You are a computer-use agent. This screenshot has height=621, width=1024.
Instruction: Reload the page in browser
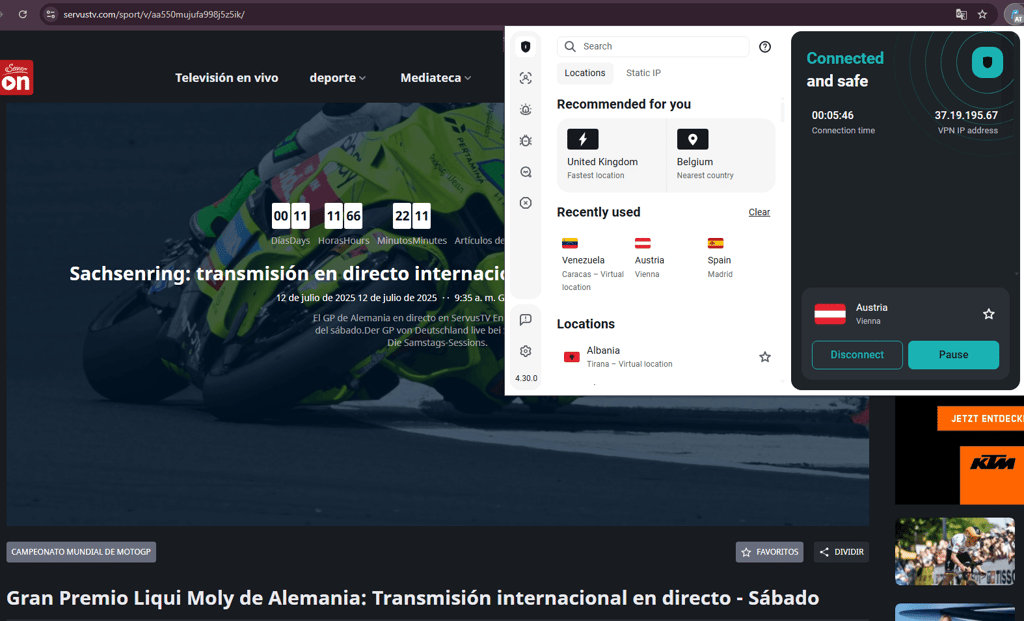point(23,14)
